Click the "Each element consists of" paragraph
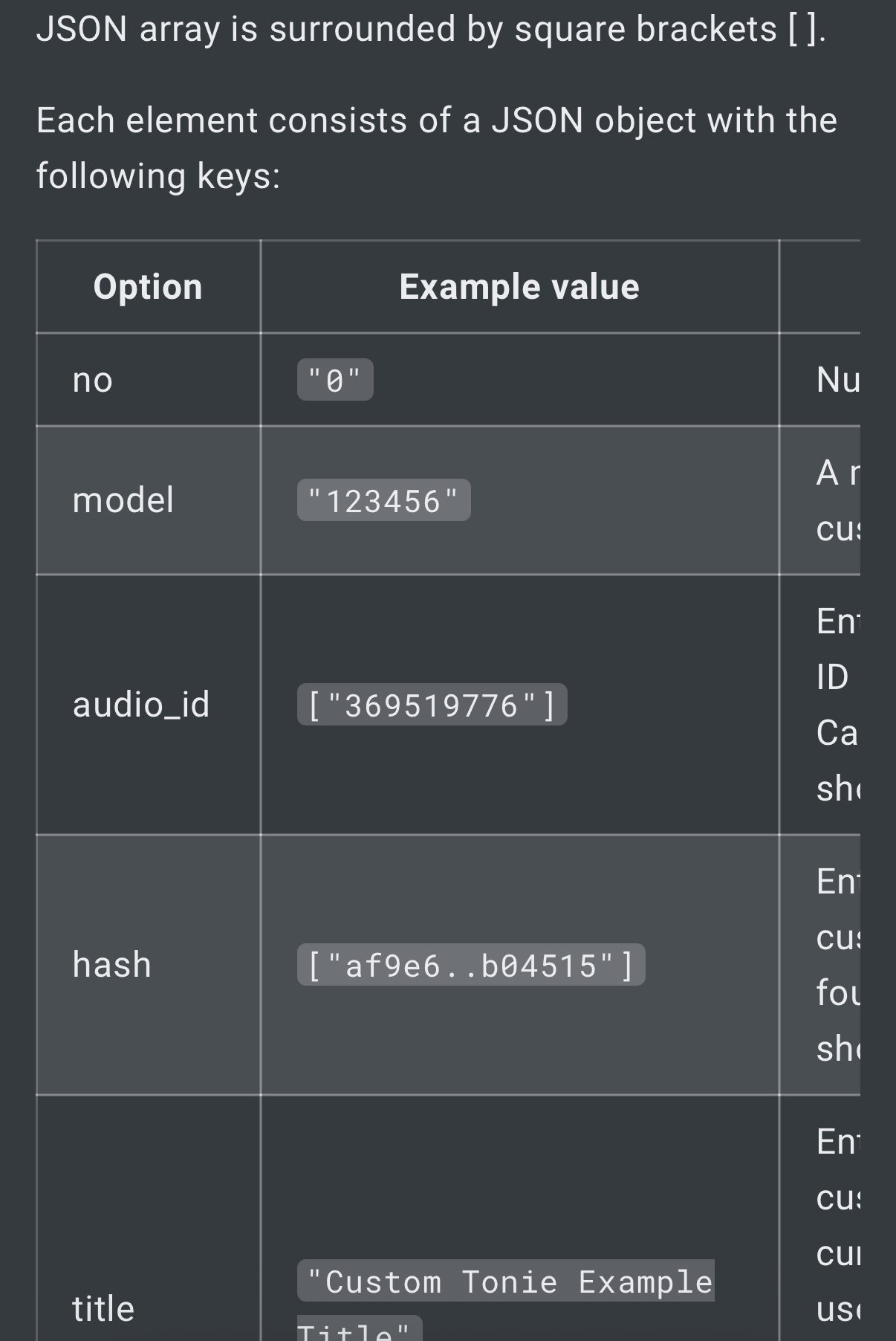This screenshot has width=896, height=1341. point(436,148)
